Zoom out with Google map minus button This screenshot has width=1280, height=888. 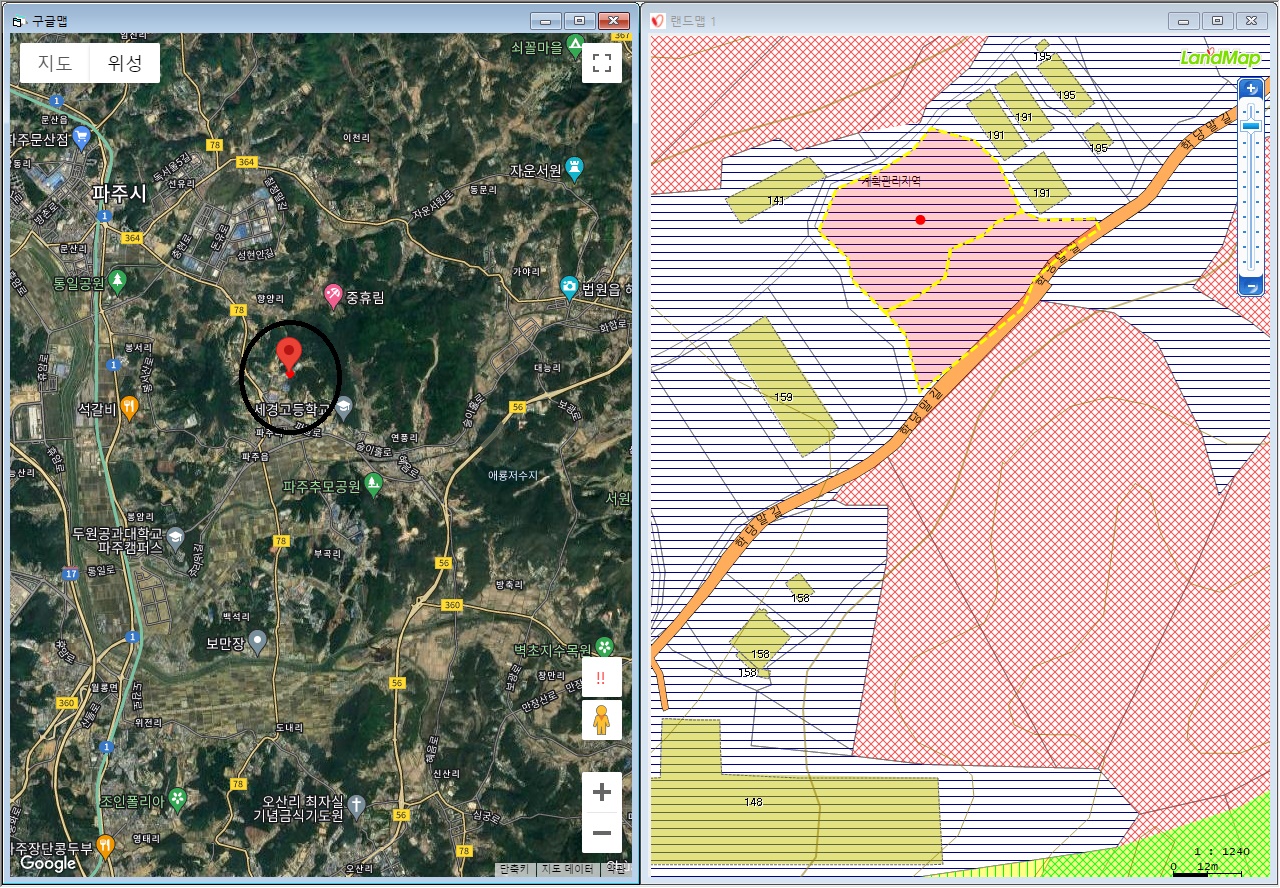point(601,832)
